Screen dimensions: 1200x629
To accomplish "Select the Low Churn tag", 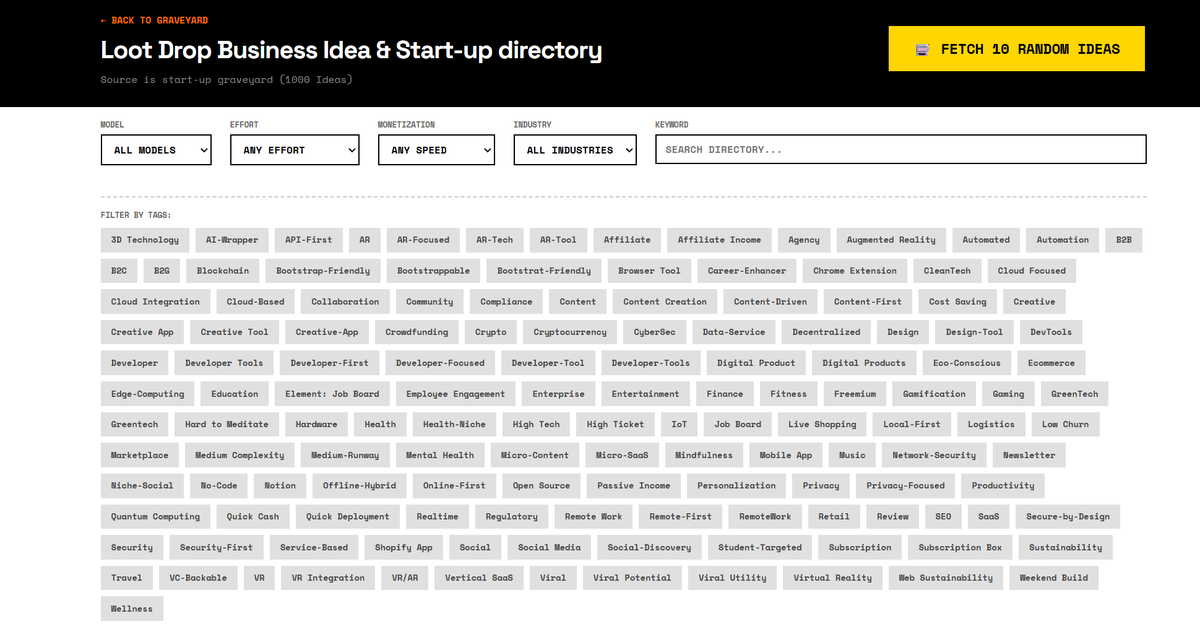I will (x=1065, y=424).
